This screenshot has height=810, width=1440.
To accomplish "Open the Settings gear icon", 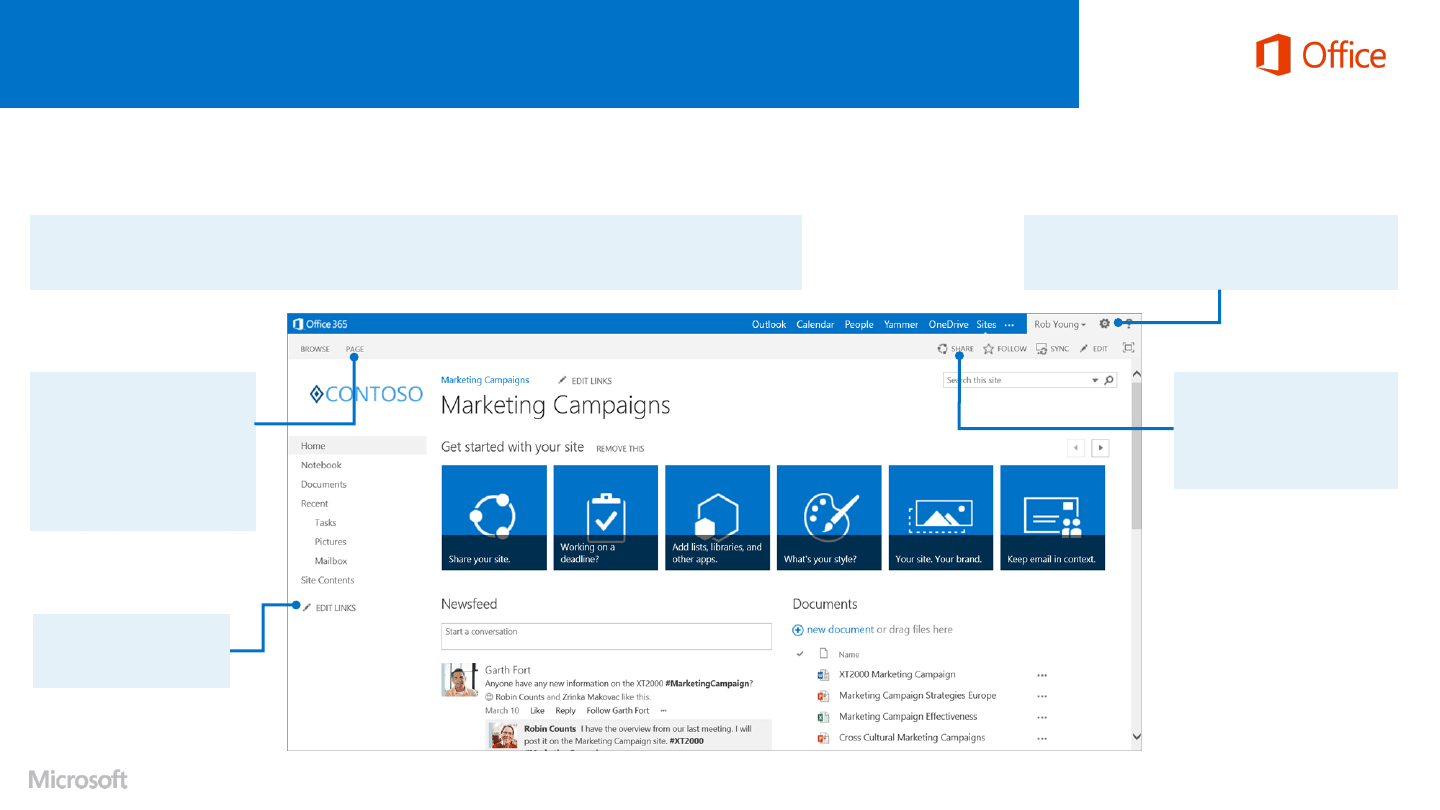I will (1104, 324).
